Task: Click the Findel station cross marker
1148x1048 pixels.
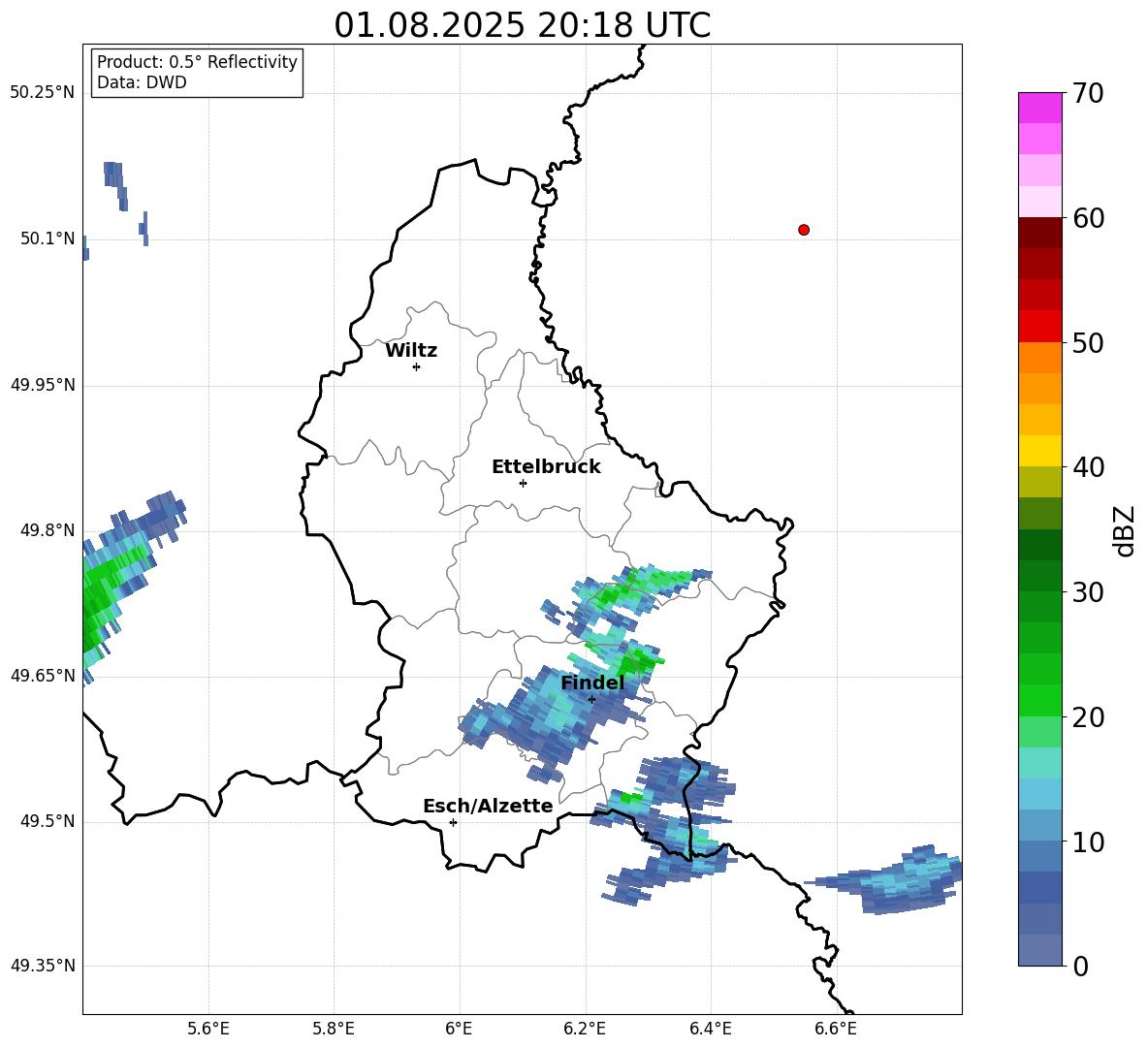Action: pyautogui.click(x=591, y=700)
